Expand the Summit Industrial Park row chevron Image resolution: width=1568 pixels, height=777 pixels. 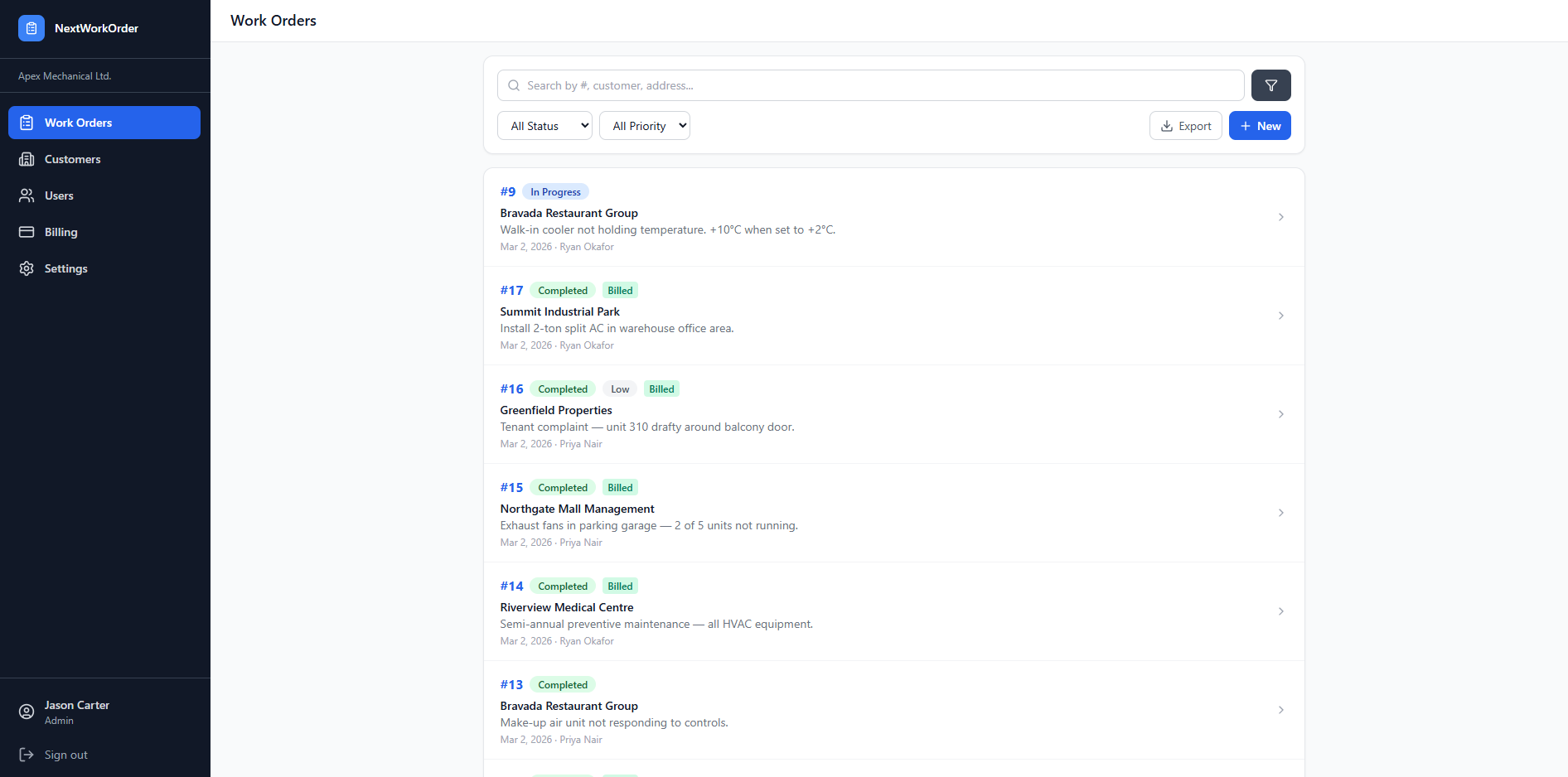[1281, 316]
